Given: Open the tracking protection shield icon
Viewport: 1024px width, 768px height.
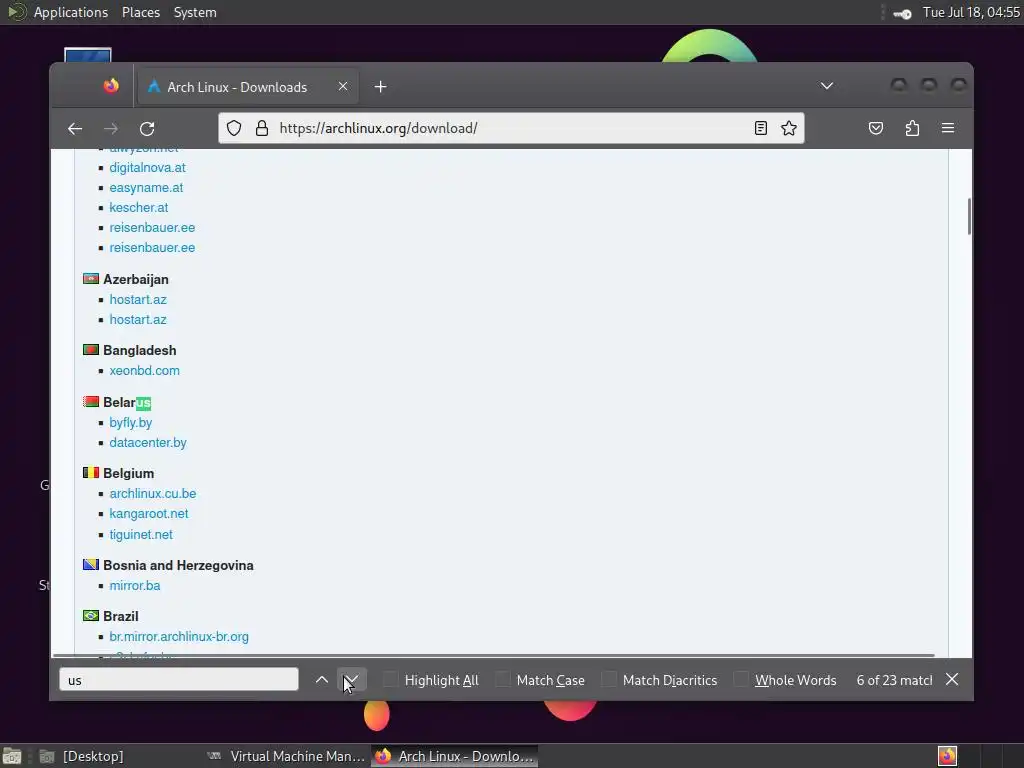Looking at the screenshot, I should pyautogui.click(x=234, y=128).
